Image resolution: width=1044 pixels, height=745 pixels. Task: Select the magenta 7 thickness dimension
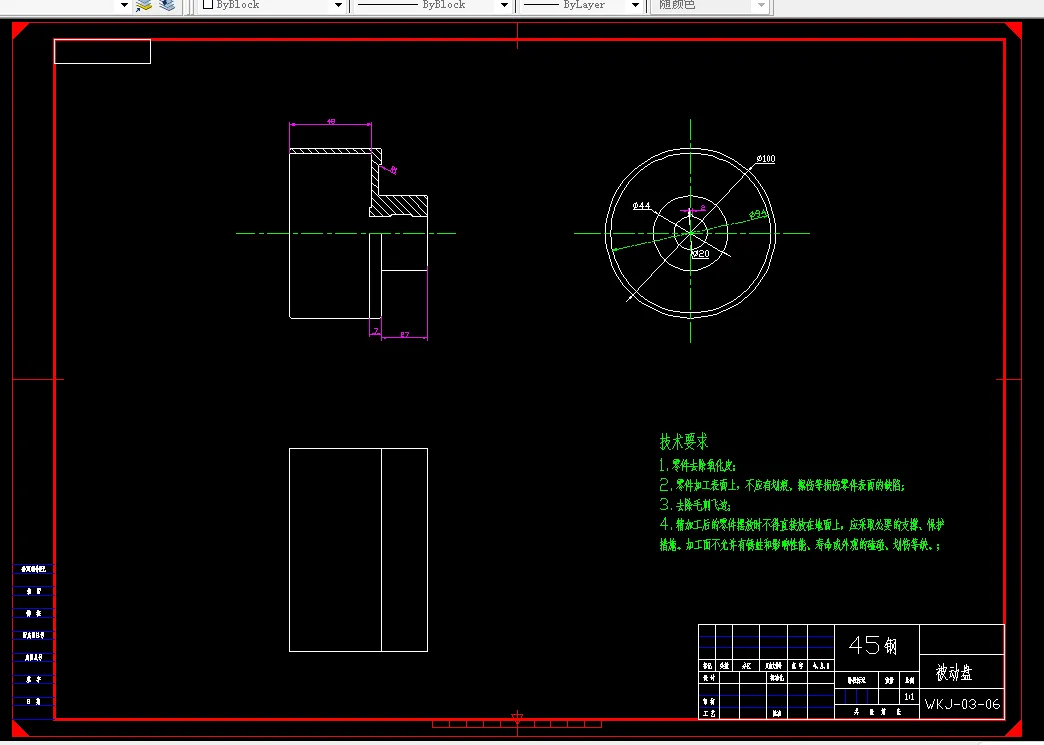376,331
